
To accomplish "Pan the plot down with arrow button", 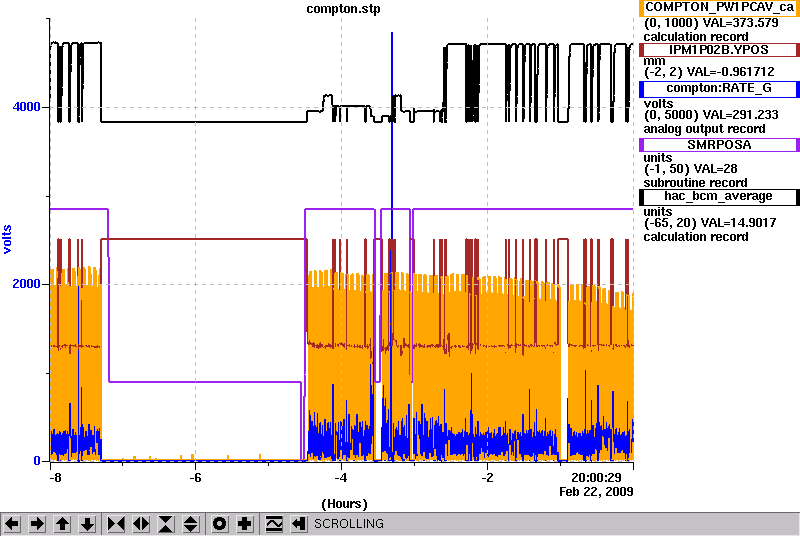I will click(x=88, y=524).
